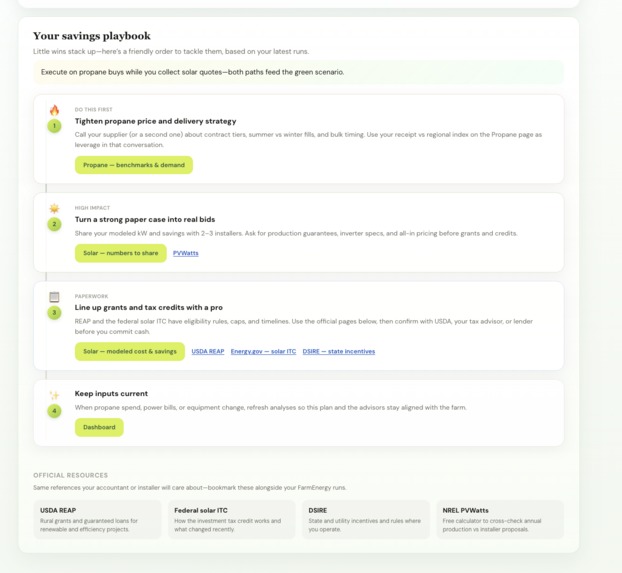Viewport: 622px width, 573px height.
Task: Open the USDA REAP link in step three
Action: (208, 352)
